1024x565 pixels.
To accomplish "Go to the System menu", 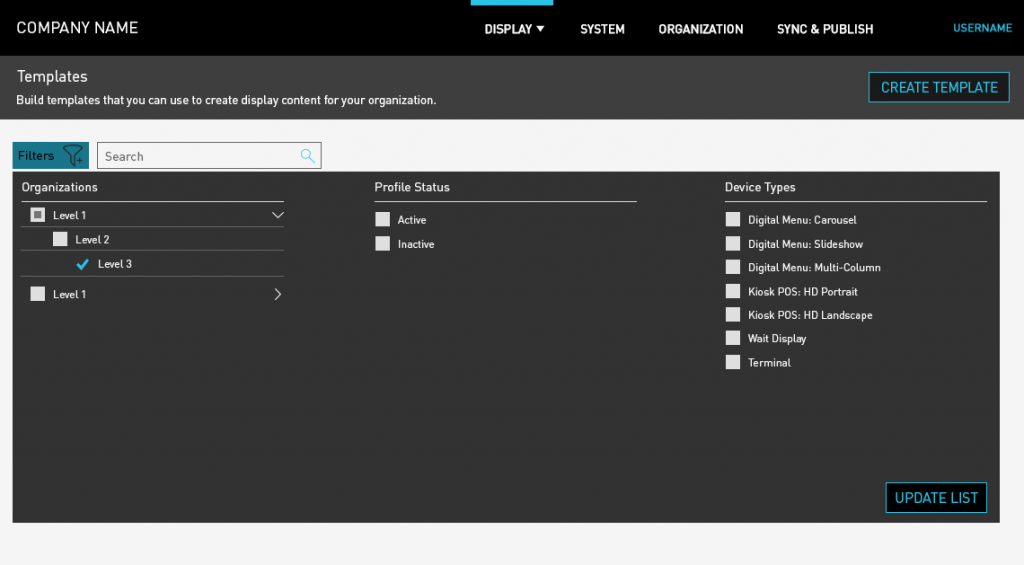I will 602,29.
